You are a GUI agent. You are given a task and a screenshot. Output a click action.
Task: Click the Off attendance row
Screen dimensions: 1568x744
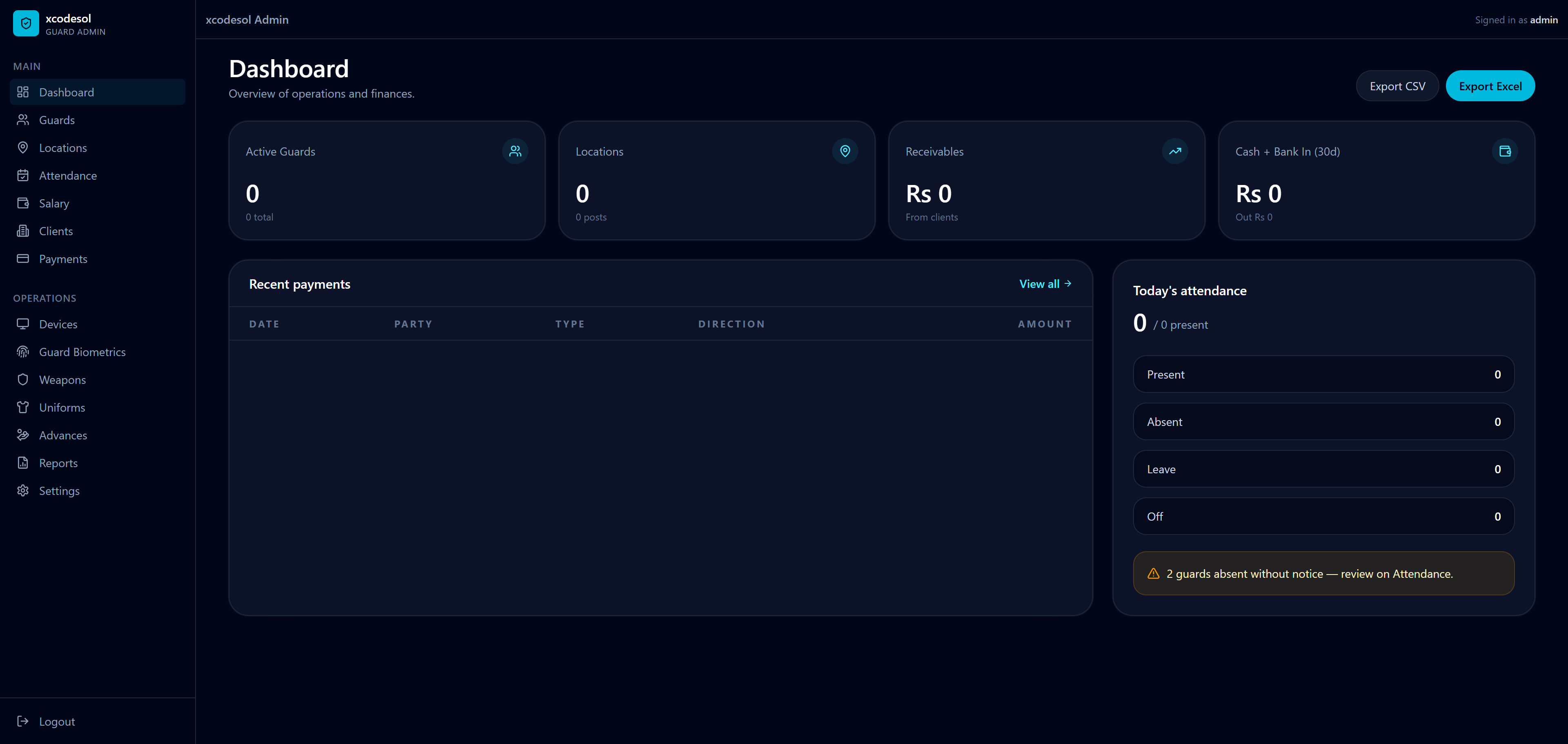coord(1323,516)
